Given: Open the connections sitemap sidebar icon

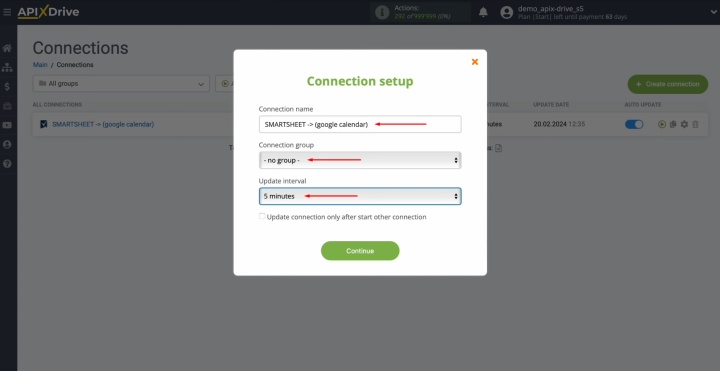Looking at the screenshot, I should click(x=7, y=67).
